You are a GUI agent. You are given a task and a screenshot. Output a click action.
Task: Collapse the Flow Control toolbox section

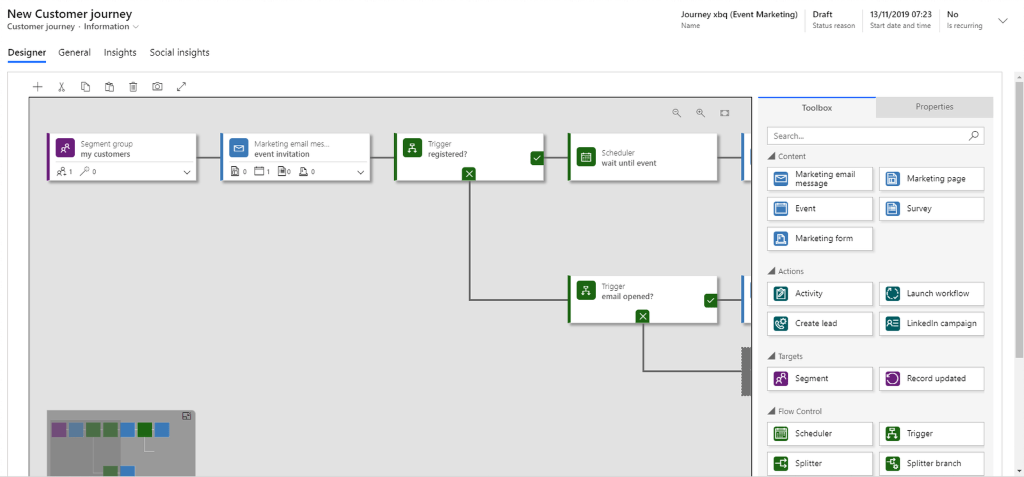[772, 411]
